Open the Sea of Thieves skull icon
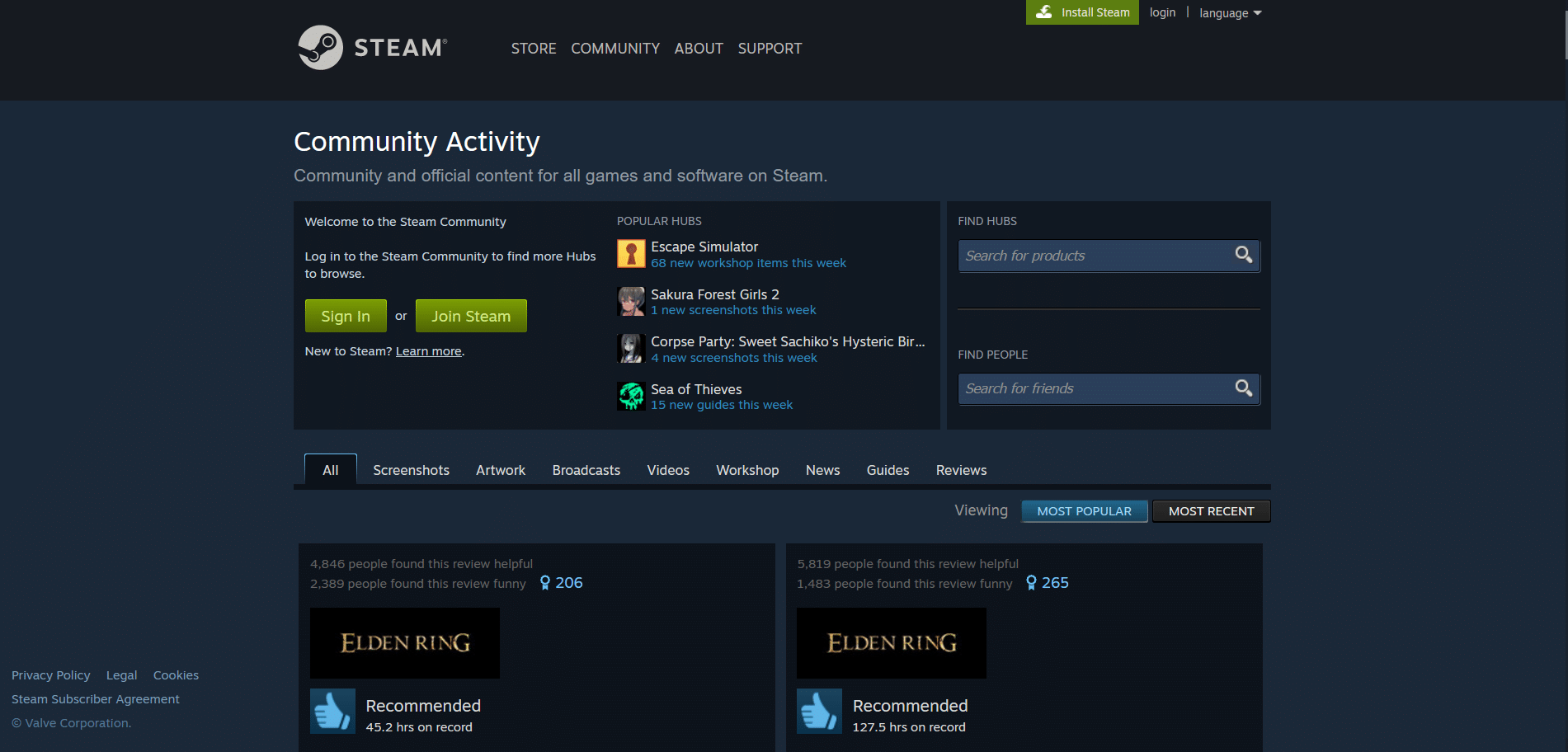 [631, 397]
